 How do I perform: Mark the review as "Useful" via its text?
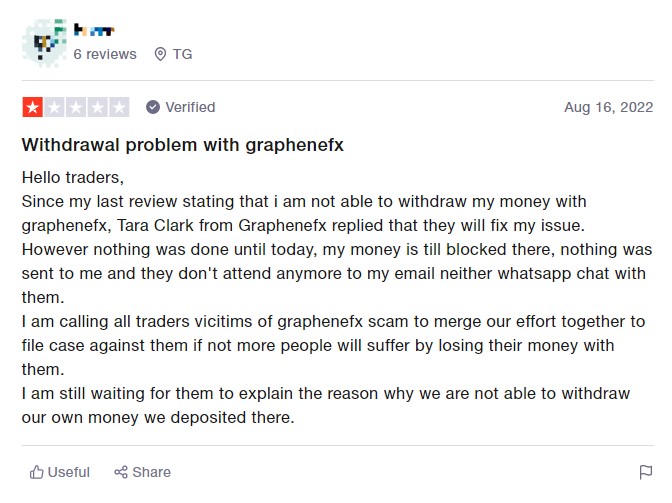click(69, 472)
